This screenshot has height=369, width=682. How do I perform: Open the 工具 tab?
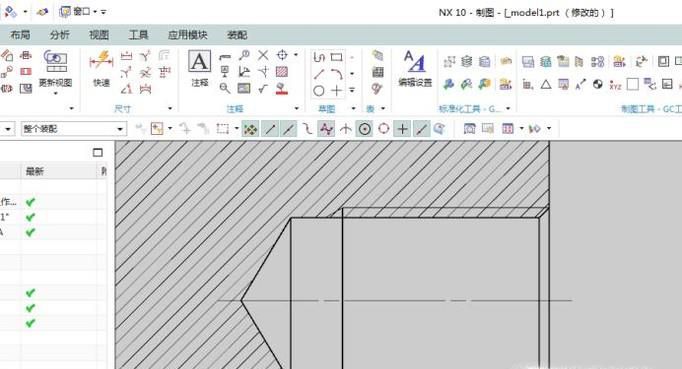pos(138,35)
